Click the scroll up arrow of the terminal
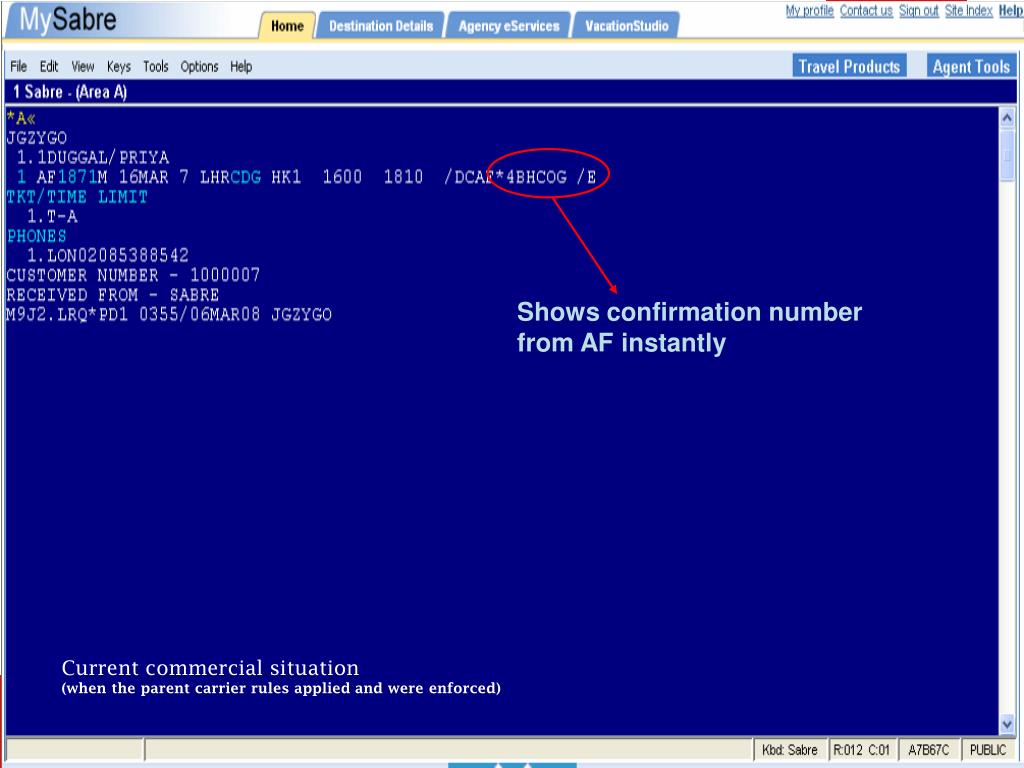 pyautogui.click(x=1006, y=118)
